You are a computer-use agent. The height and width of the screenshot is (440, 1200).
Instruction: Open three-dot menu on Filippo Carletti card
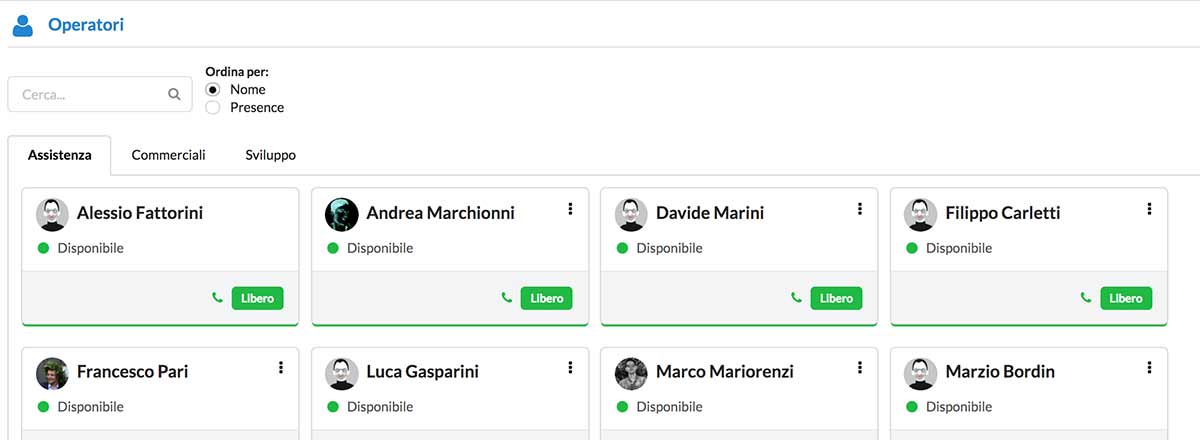pyautogui.click(x=1149, y=209)
